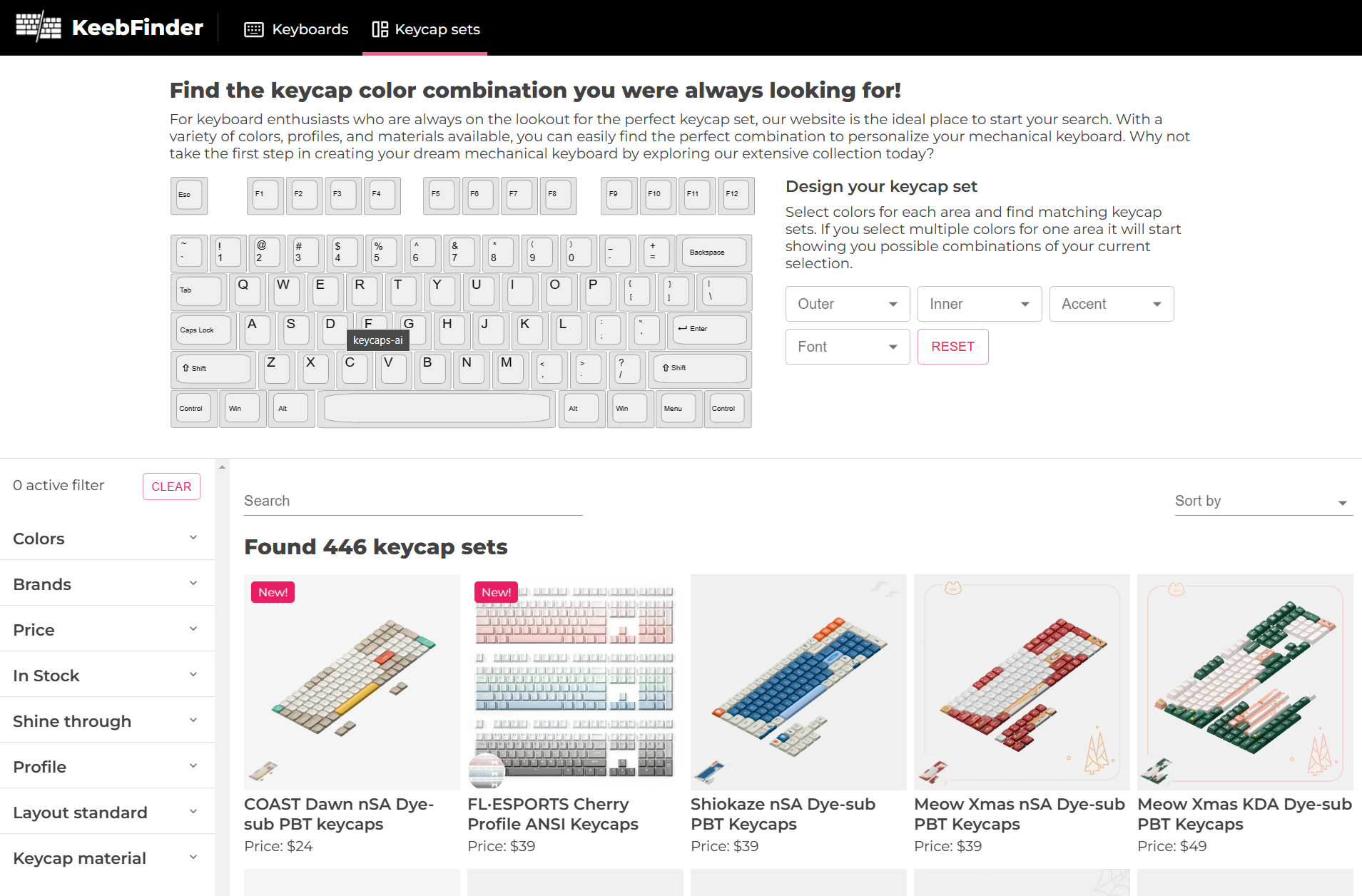This screenshot has height=896, width=1362.
Task: Click the KeebFinder keyboard logo icon
Action: 39,27
